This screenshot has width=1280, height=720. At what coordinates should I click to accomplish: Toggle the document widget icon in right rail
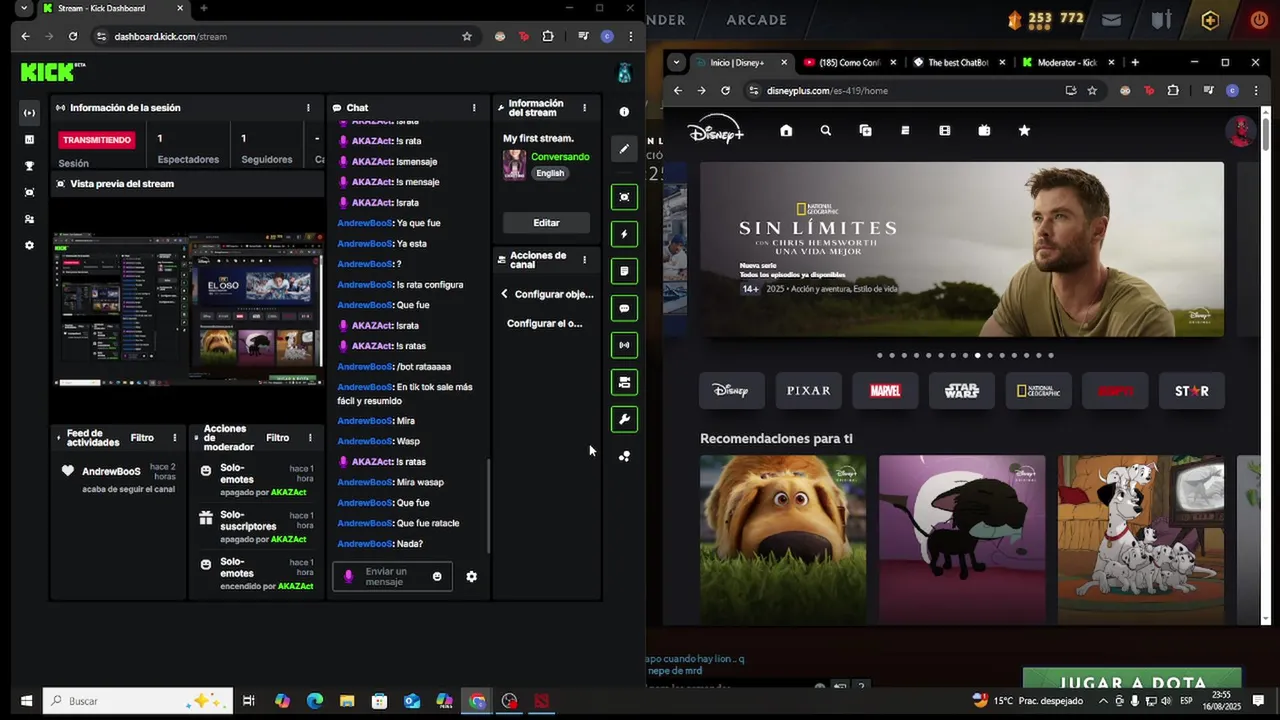coord(624,271)
